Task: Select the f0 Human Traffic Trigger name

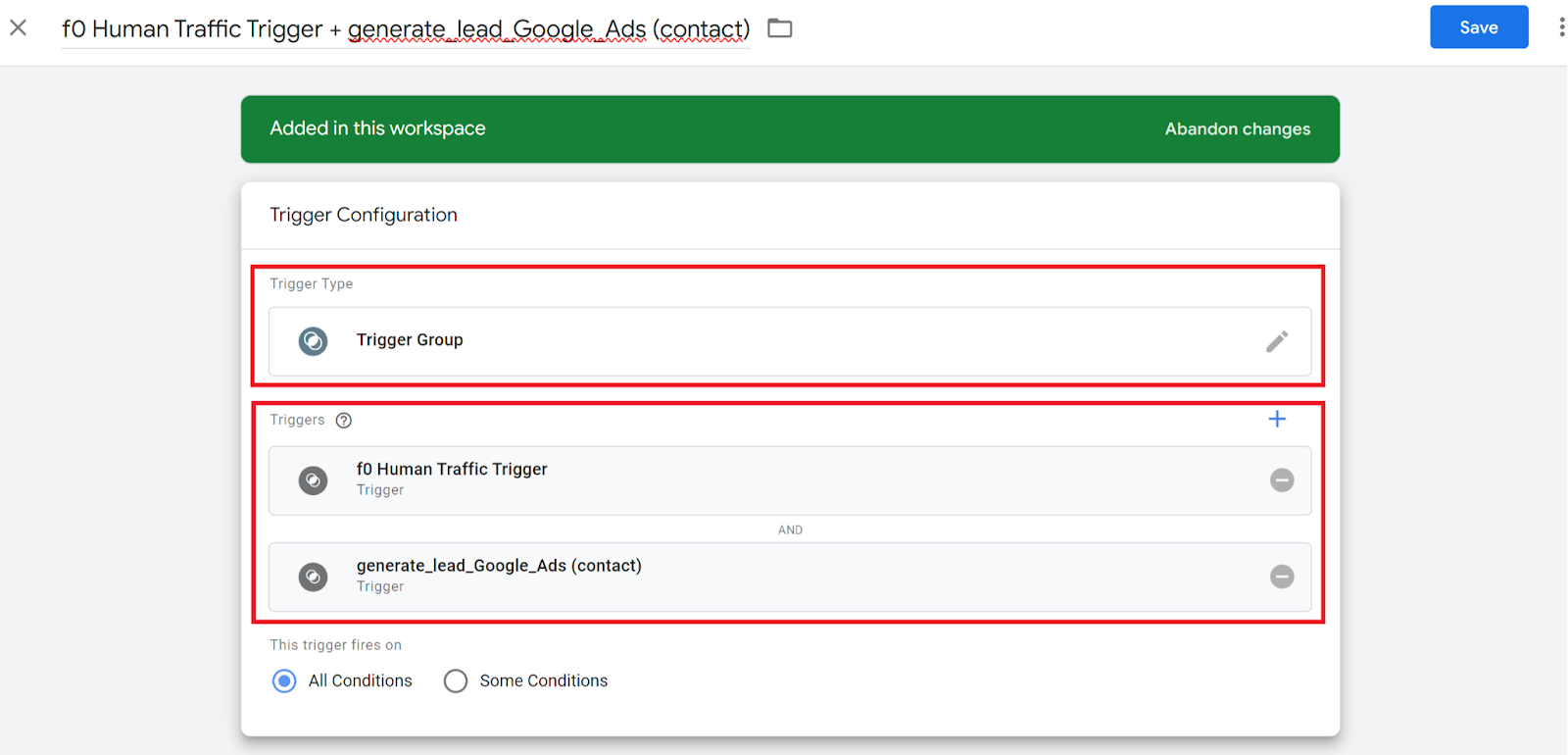Action: pos(452,470)
